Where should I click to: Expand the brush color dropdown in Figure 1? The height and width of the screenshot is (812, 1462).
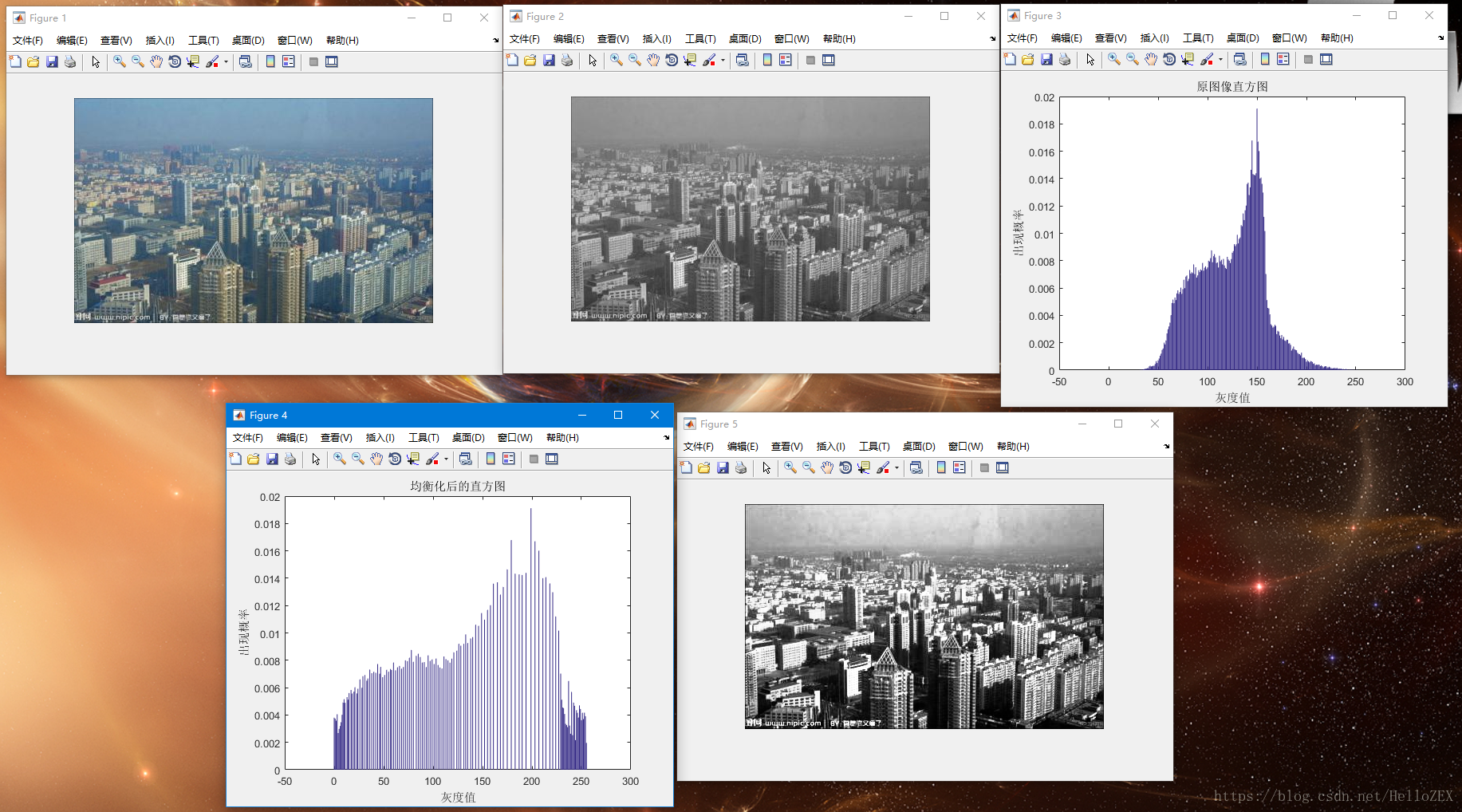click(x=226, y=61)
